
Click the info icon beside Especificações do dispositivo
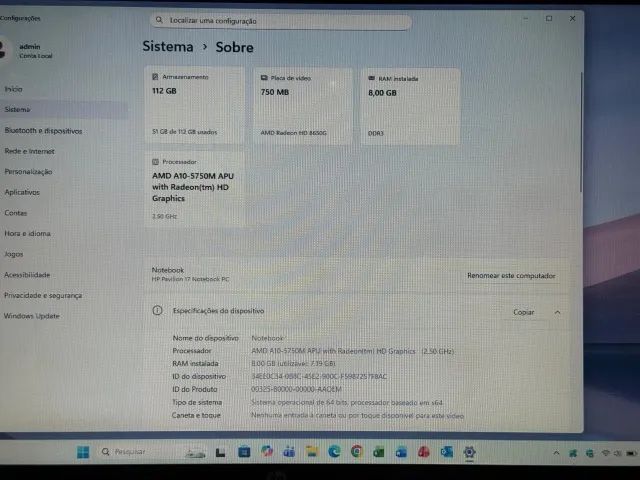click(x=157, y=311)
